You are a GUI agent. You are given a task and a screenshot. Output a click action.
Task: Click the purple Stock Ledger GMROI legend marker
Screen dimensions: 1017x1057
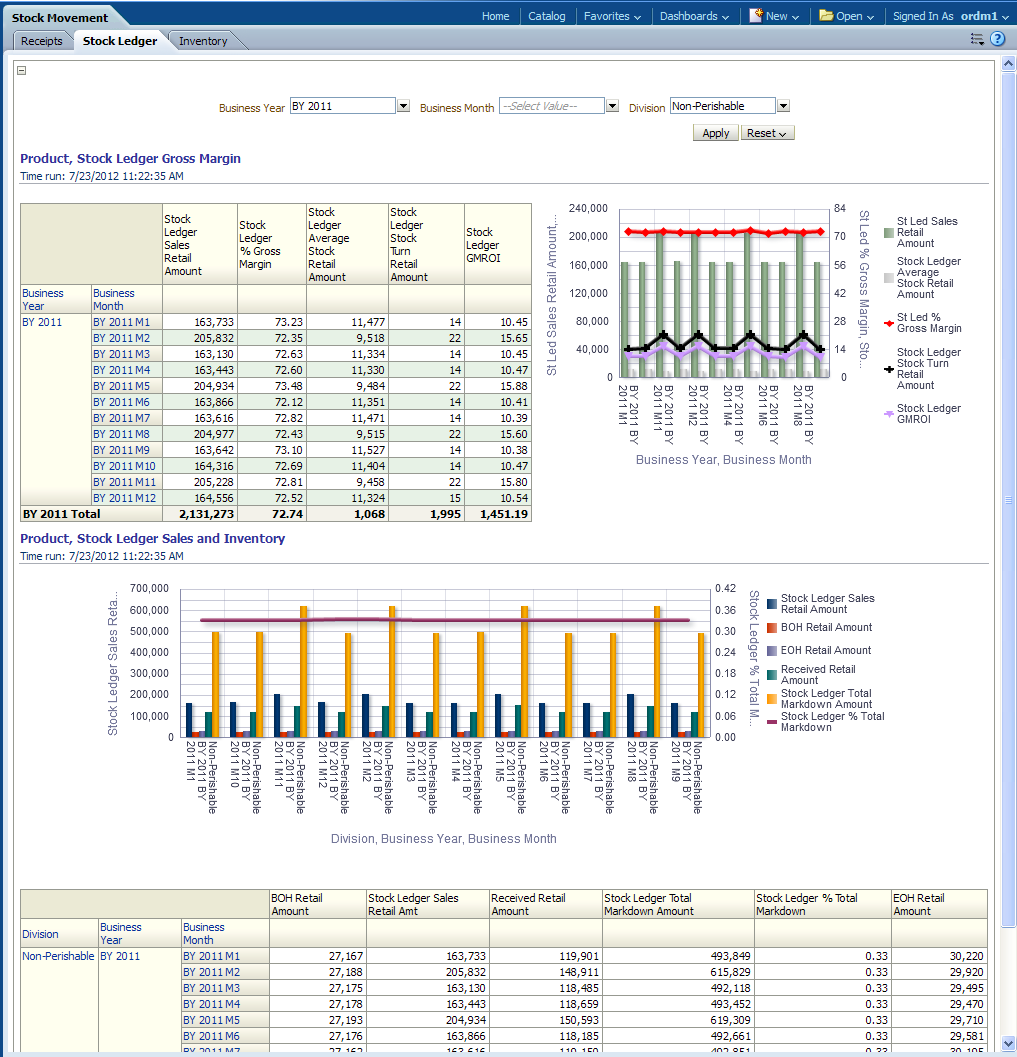(887, 414)
